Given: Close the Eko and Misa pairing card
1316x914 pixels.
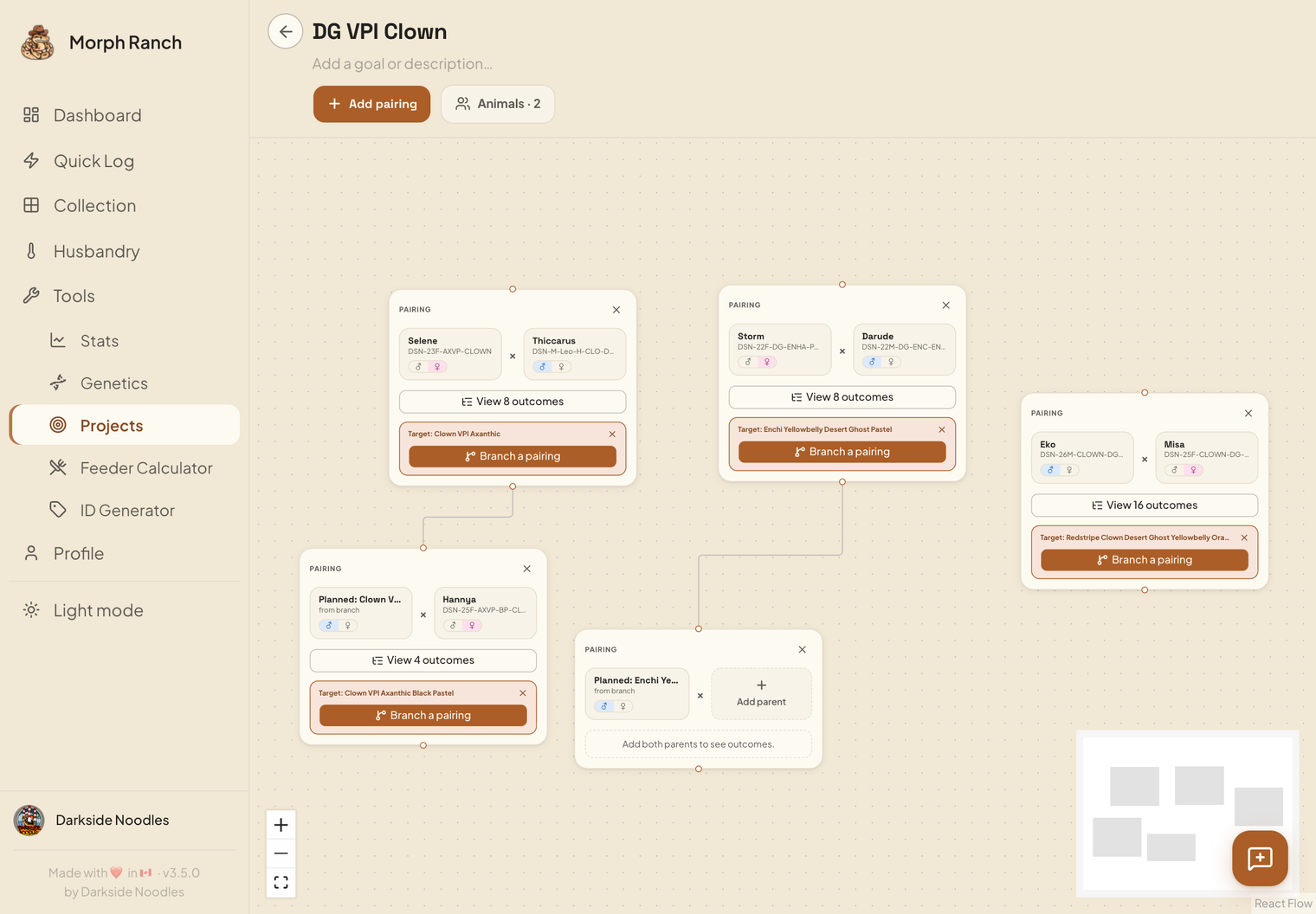Looking at the screenshot, I should click(x=1248, y=414).
